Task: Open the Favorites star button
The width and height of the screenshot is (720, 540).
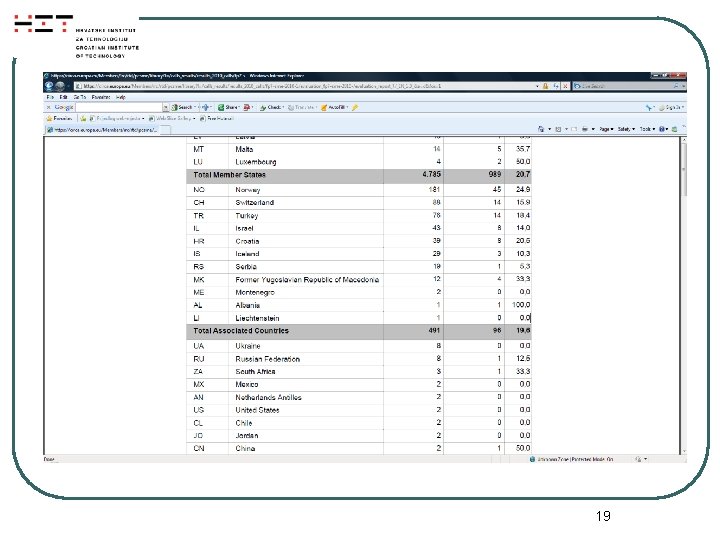Action: pos(59,118)
